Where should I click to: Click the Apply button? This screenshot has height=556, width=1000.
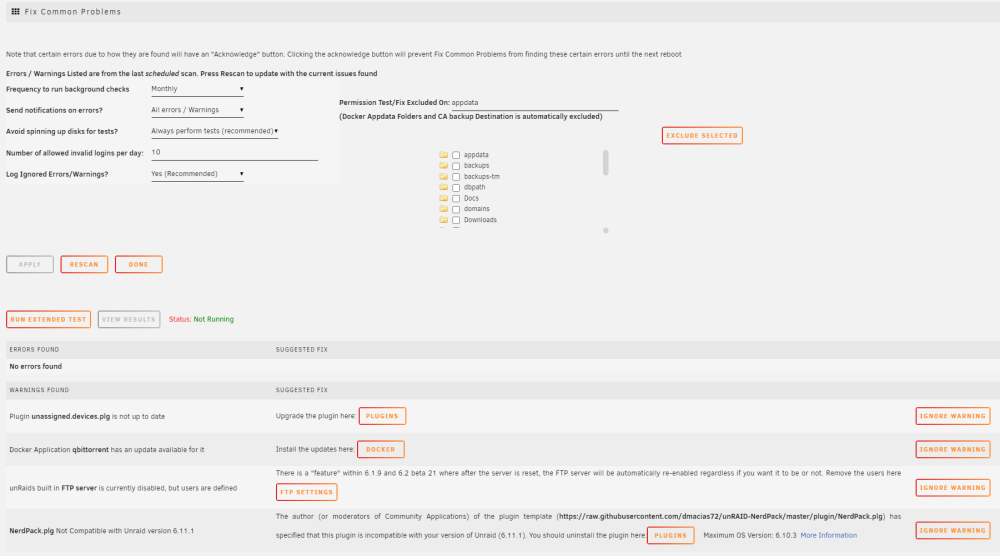[30, 265]
